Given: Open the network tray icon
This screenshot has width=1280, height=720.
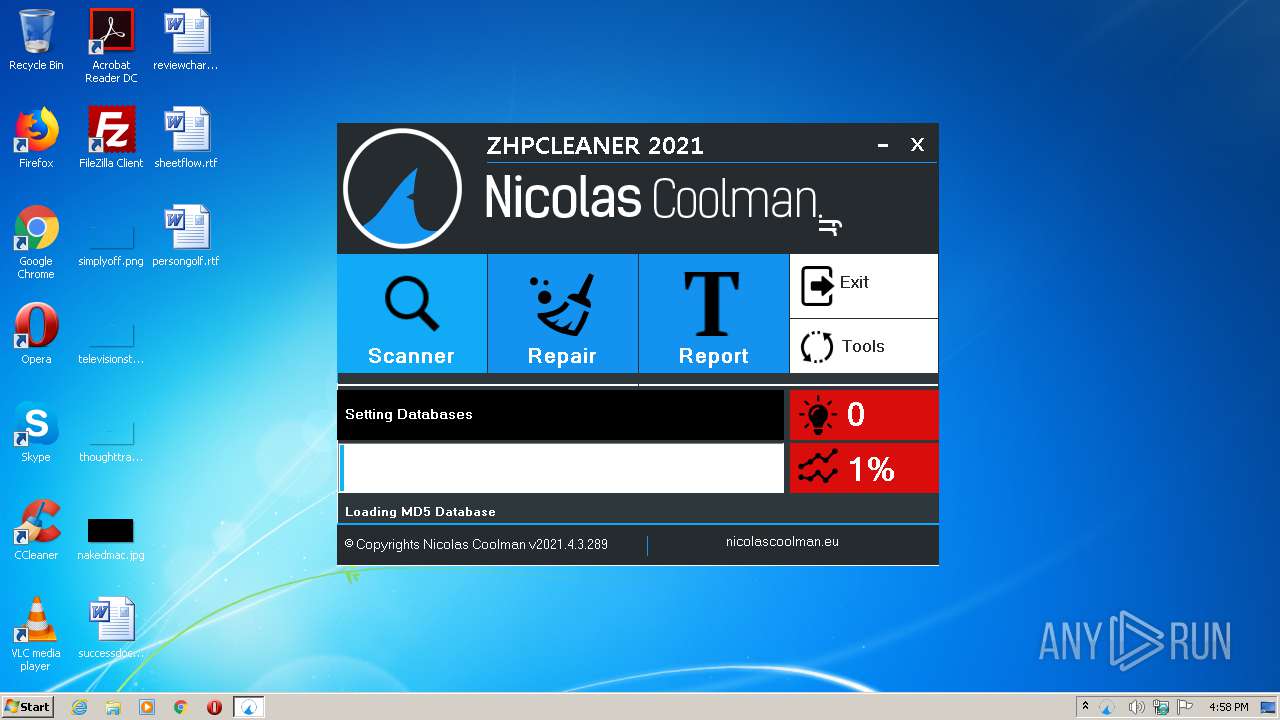Looking at the screenshot, I should pos(1161,707).
